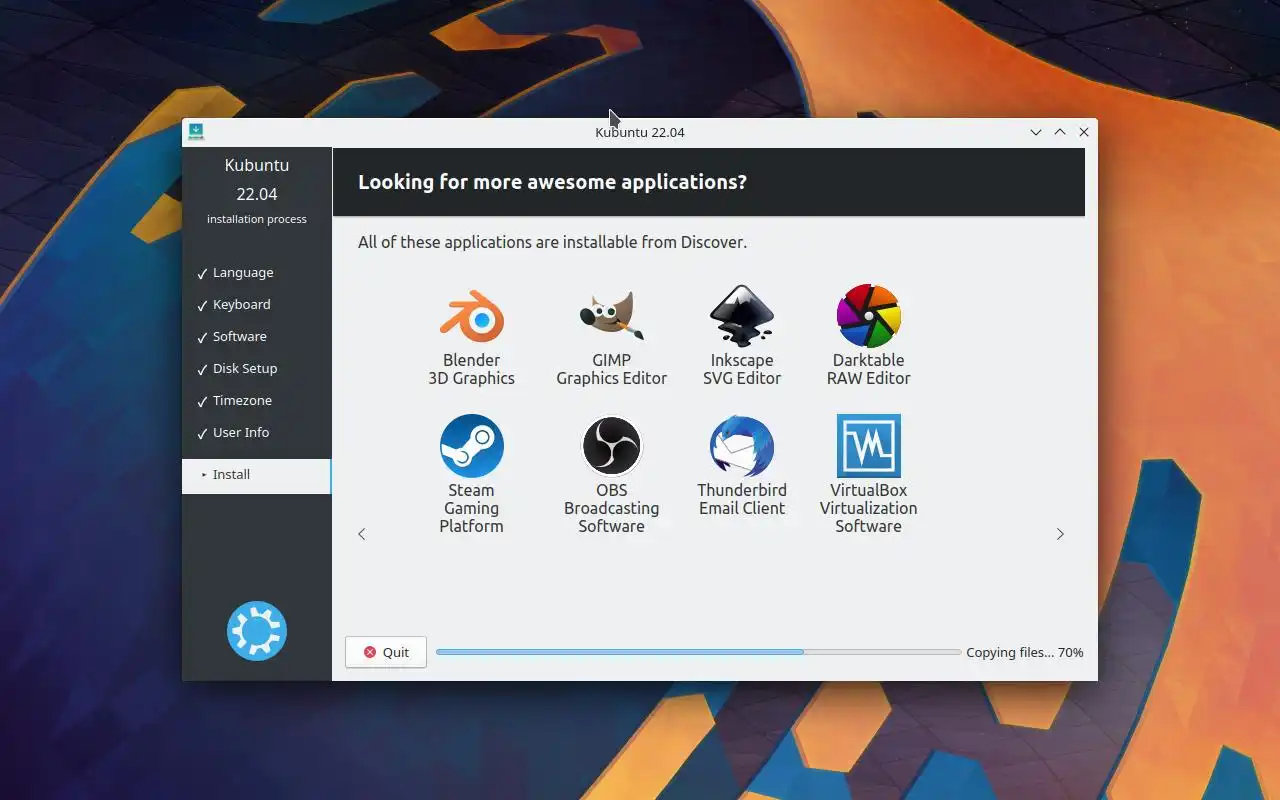Advance to next slide with right arrow
The image size is (1280, 800).
pyautogui.click(x=1060, y=534)
